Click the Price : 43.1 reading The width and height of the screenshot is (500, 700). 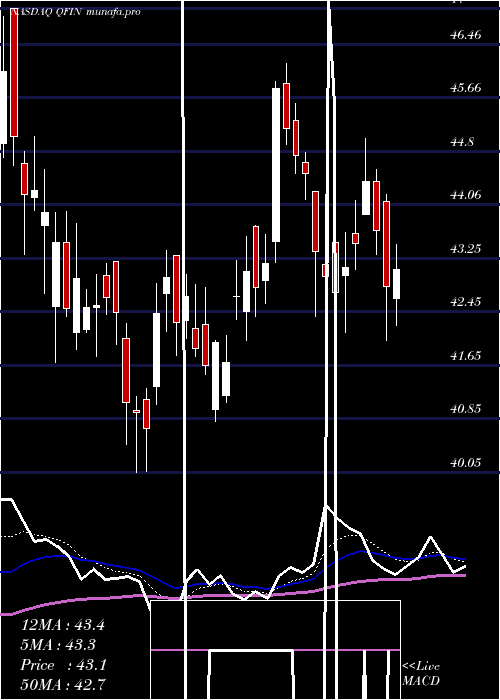(63, 665)
